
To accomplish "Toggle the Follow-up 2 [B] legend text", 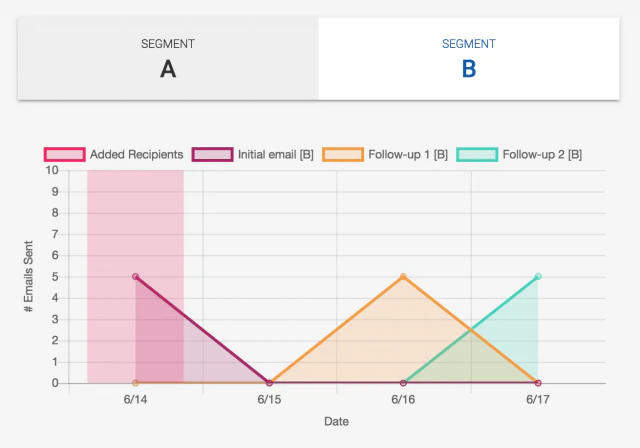I will [542, 155].
